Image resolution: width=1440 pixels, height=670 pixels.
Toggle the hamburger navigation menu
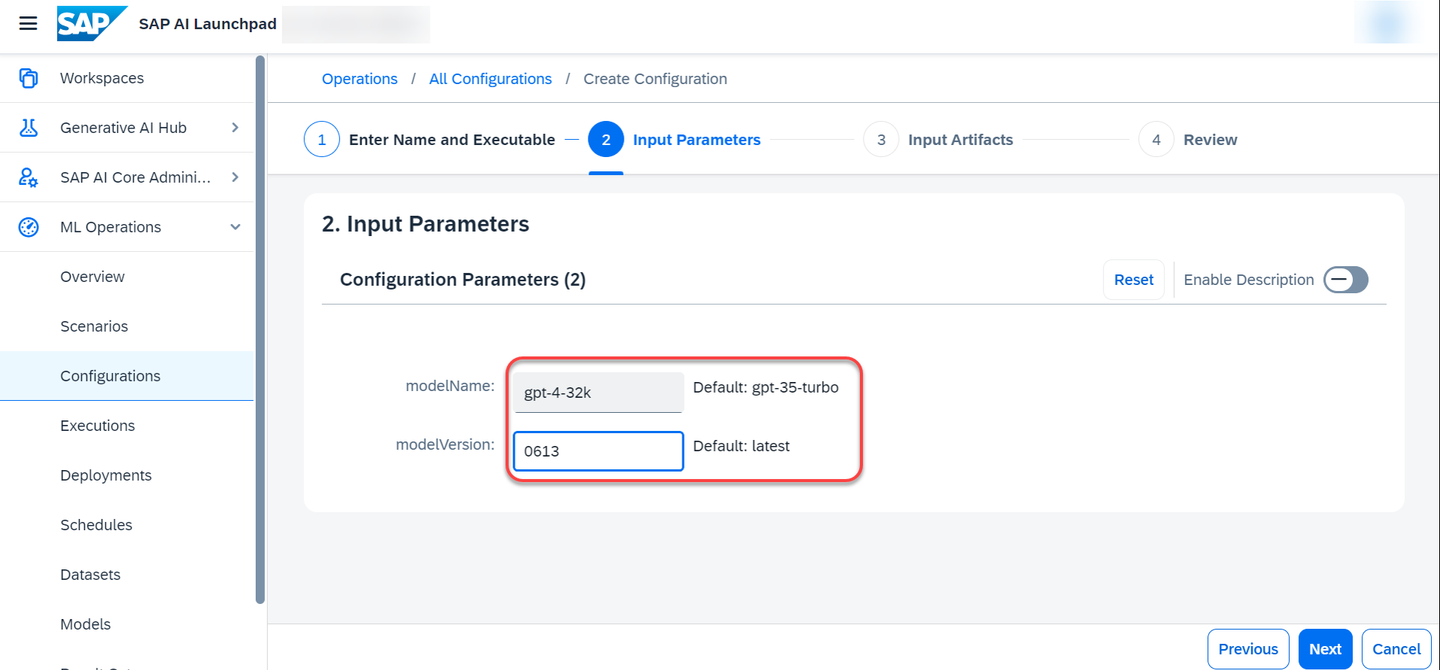tap(28, 23)
